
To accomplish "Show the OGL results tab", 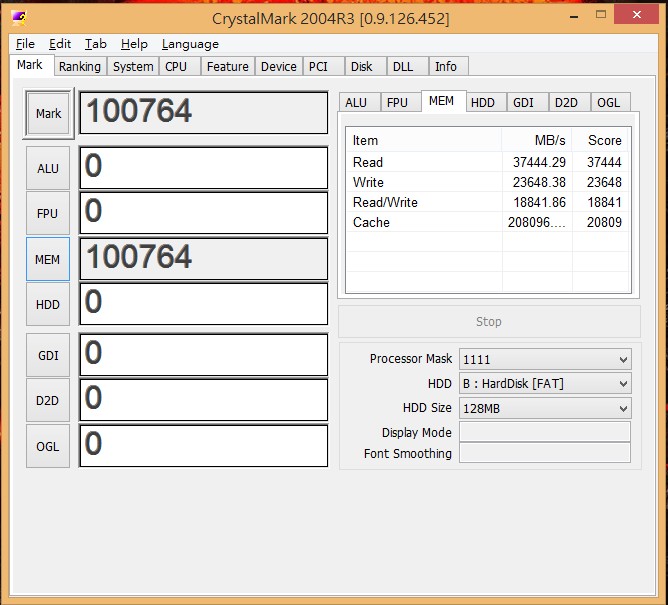I will [x=610, y=103].
